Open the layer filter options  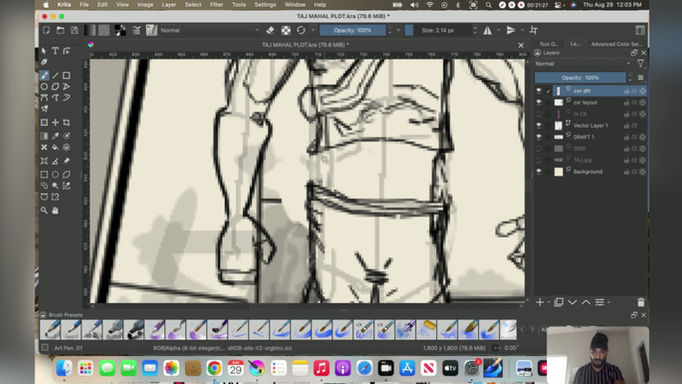click(641, 63)
